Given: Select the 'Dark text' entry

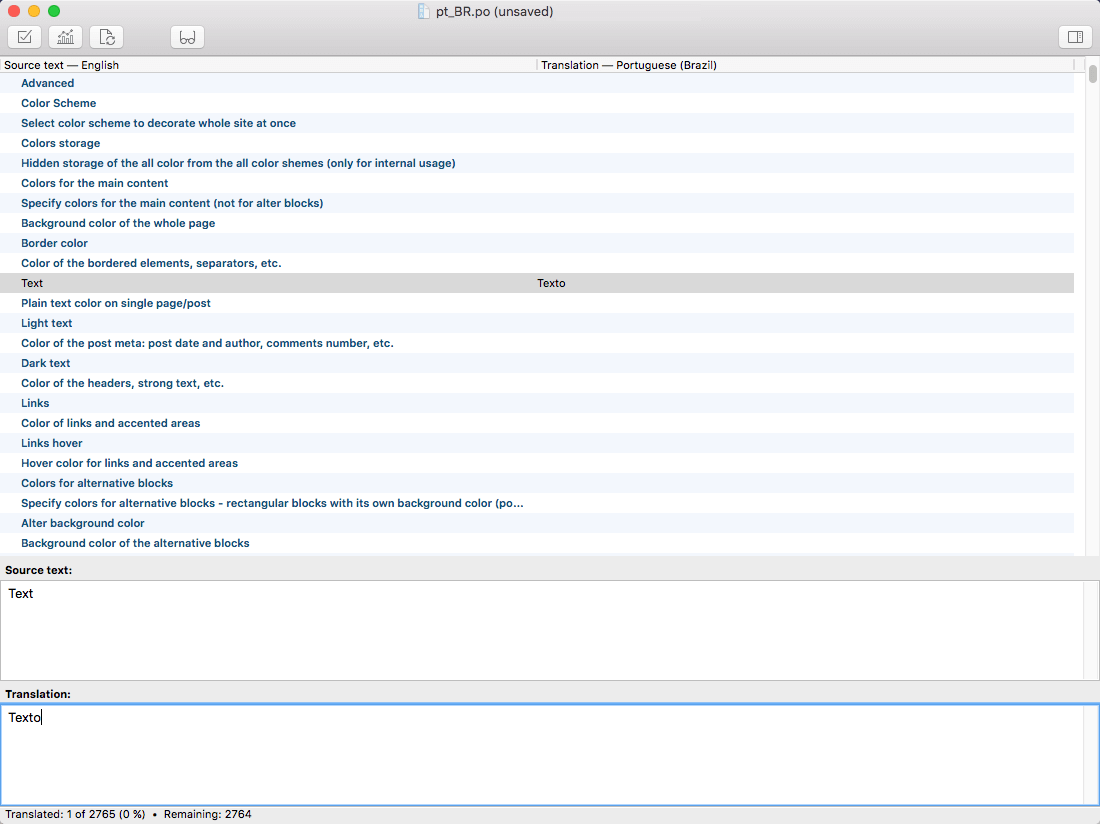Looking at the screenshot, I should pos(46,363).
